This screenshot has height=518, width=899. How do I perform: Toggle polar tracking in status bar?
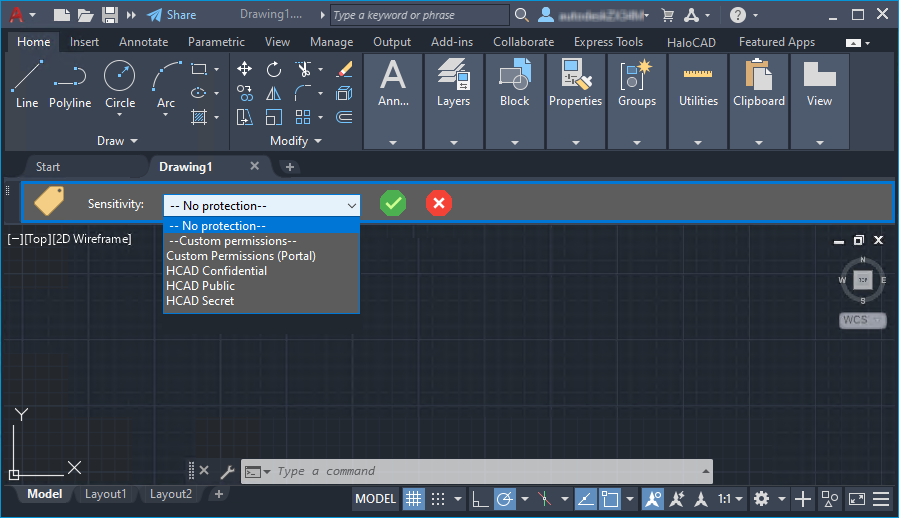[505, 499]
